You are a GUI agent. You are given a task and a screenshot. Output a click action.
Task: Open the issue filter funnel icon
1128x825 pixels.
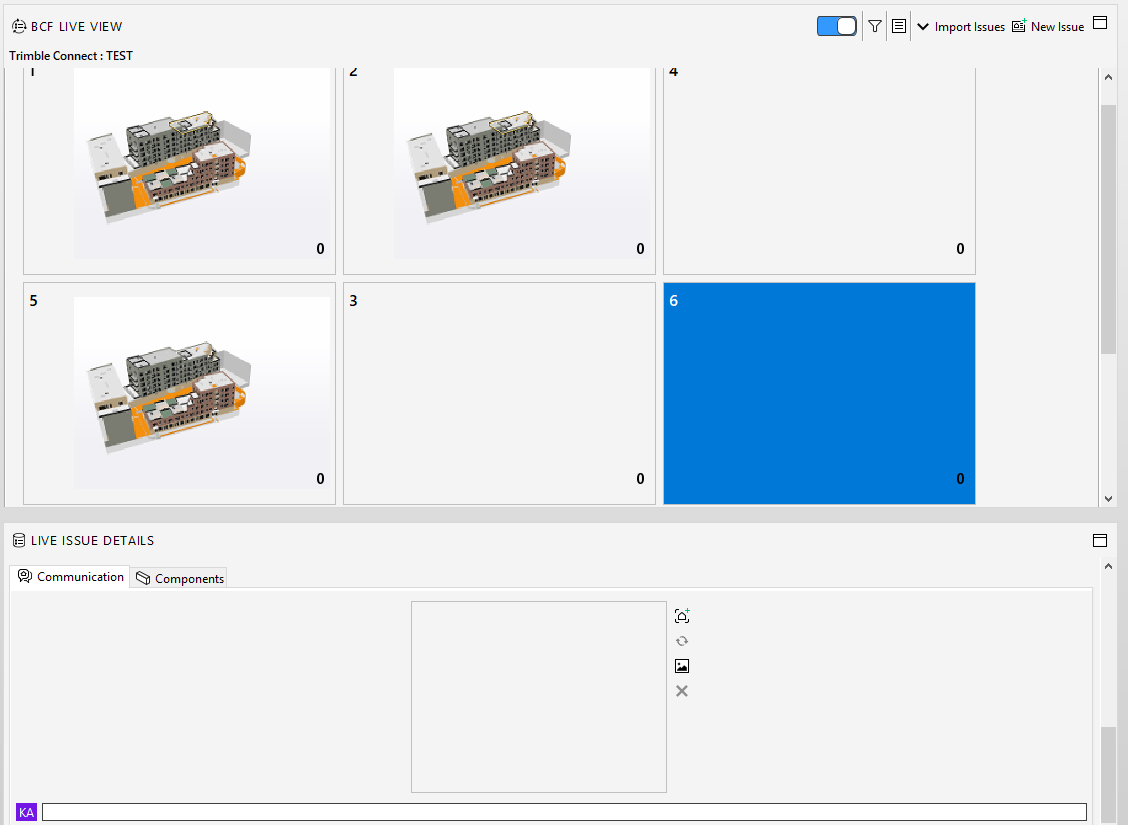[x=875, y=26]
